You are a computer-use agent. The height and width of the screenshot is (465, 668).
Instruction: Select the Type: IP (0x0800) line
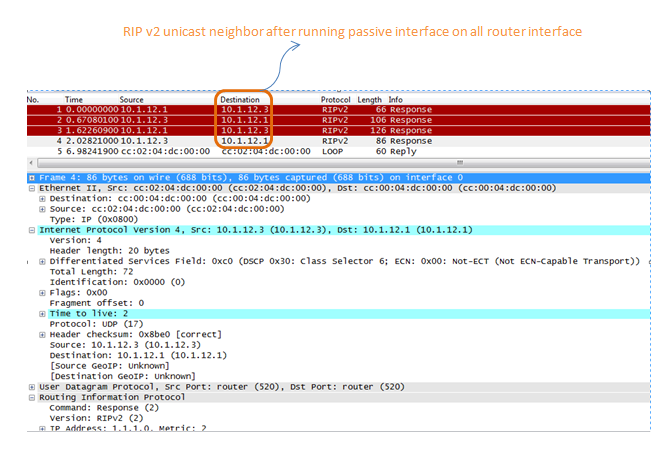point(94,220)
